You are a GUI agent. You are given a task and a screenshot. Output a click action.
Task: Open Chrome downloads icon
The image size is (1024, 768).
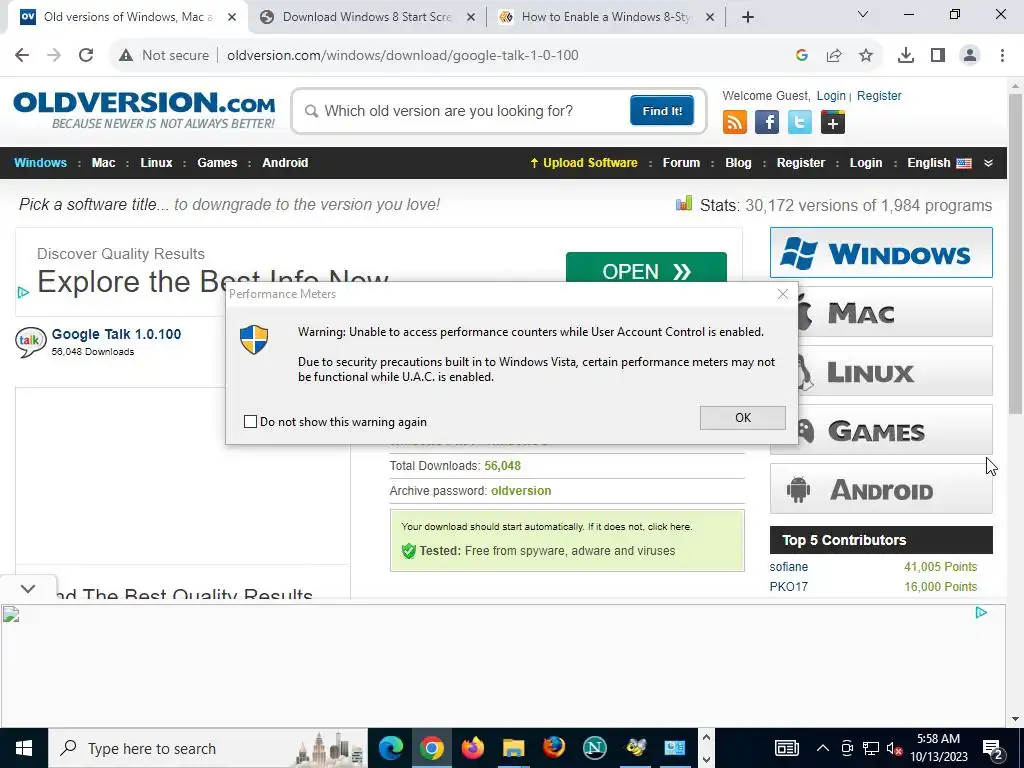906,56
